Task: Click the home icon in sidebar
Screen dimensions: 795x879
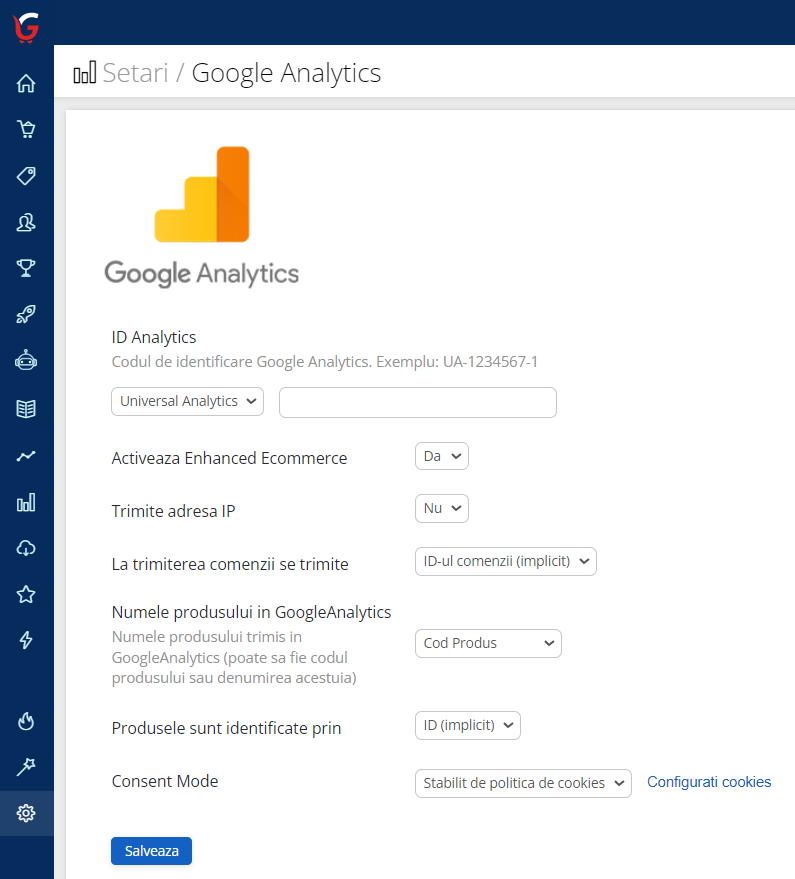Action: click(x=26, y=83)
